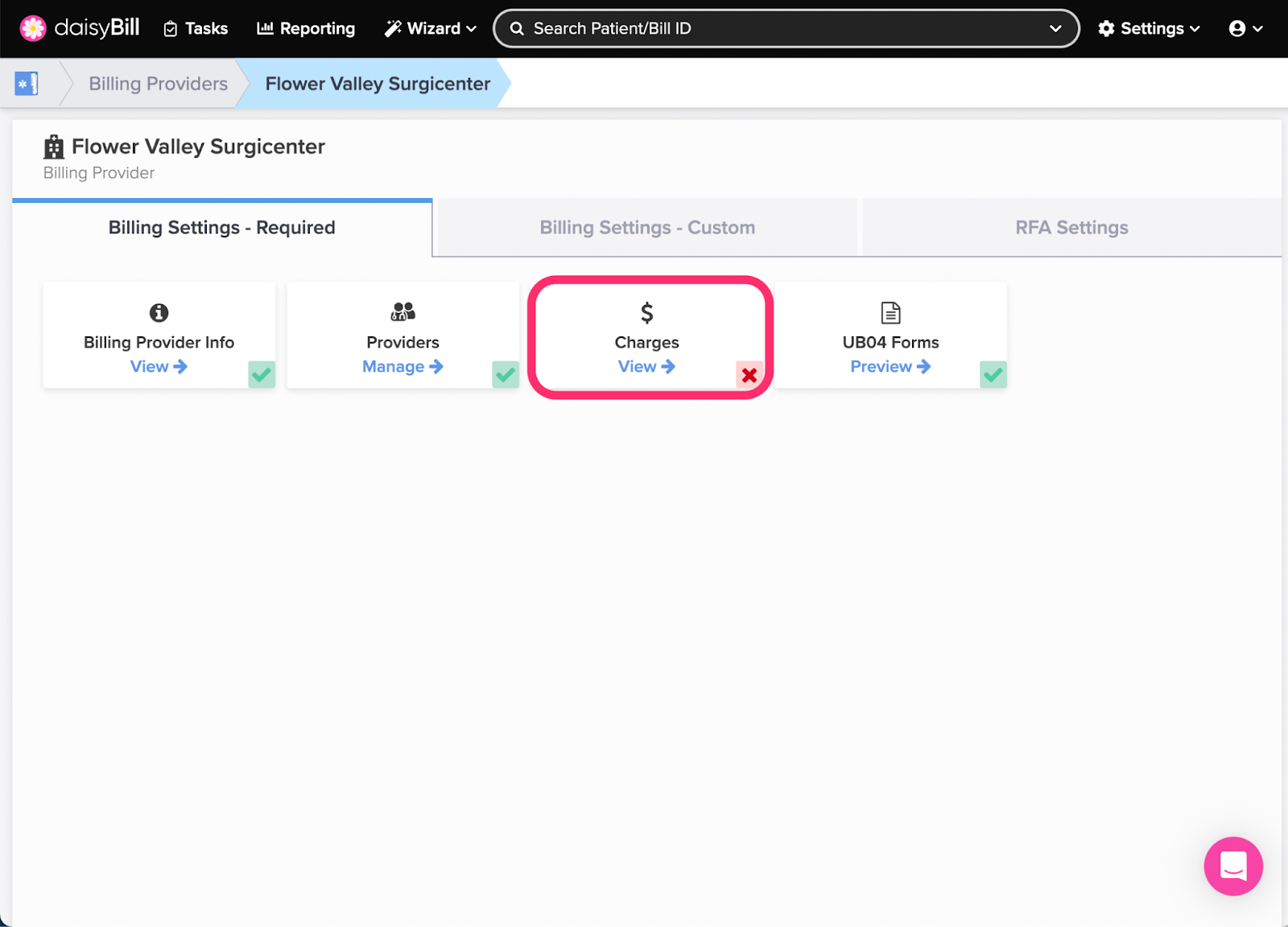Expand the Wizard dropdown menu

[x=430, y=28]
